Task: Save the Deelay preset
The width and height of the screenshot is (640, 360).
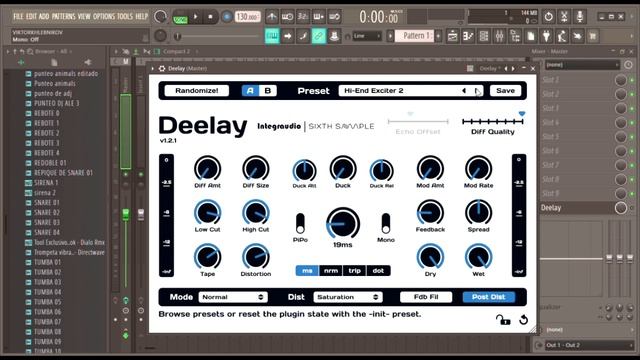Action: (505, 91)
